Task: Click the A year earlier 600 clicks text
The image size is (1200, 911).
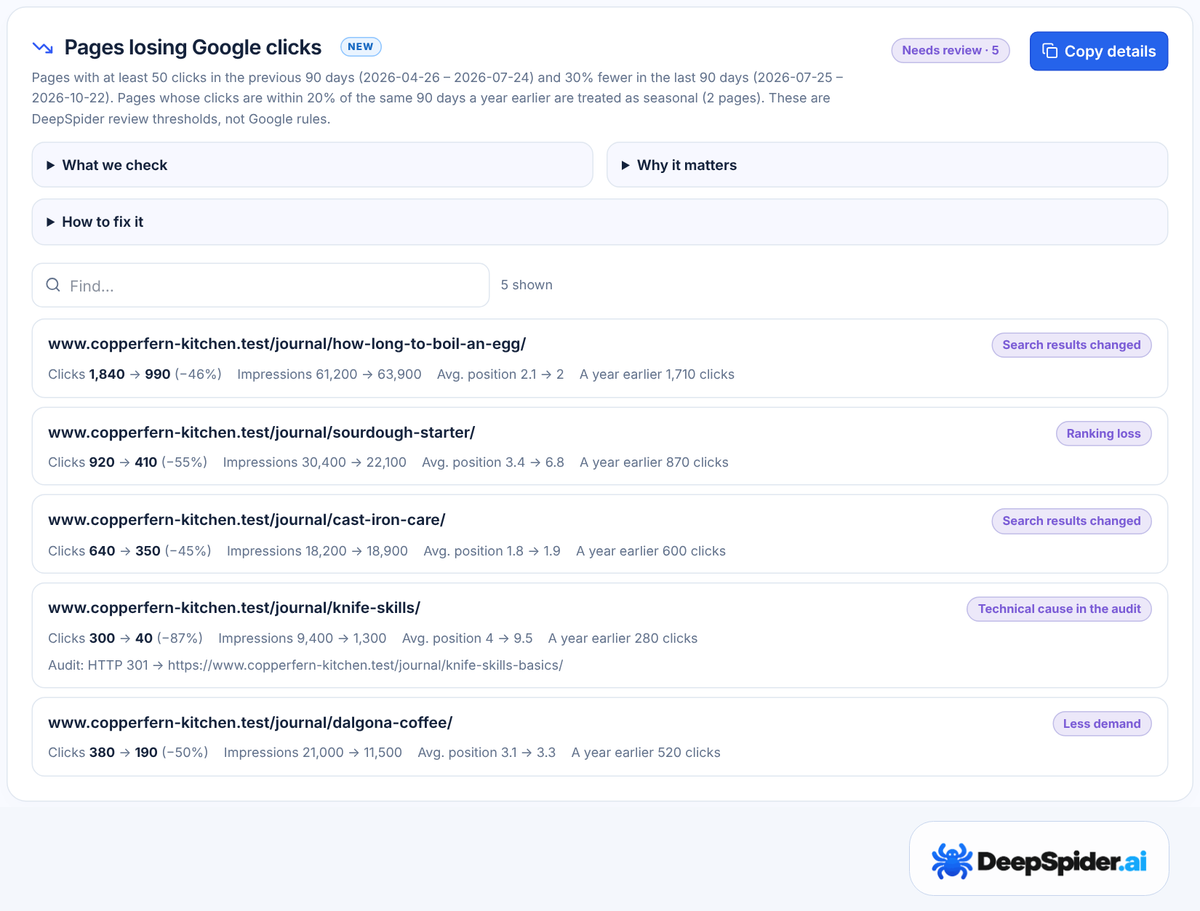Action: (x=651, y=550)
